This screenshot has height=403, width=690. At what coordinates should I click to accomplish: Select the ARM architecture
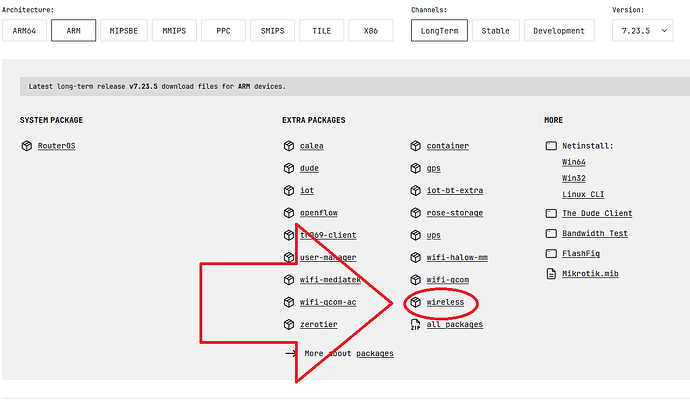73,31
